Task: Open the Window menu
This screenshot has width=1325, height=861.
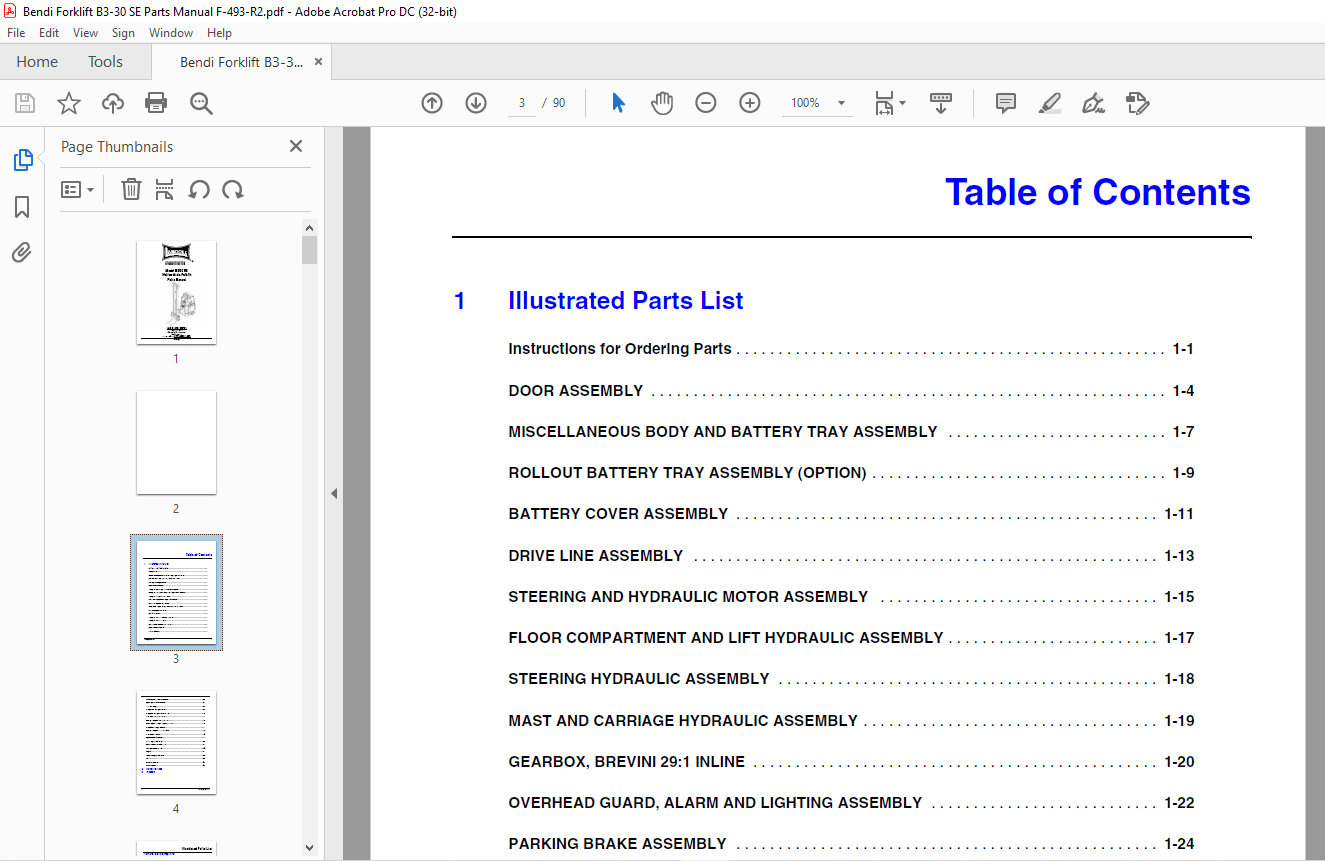Action: pyautogui.click(x=171, y=33)
